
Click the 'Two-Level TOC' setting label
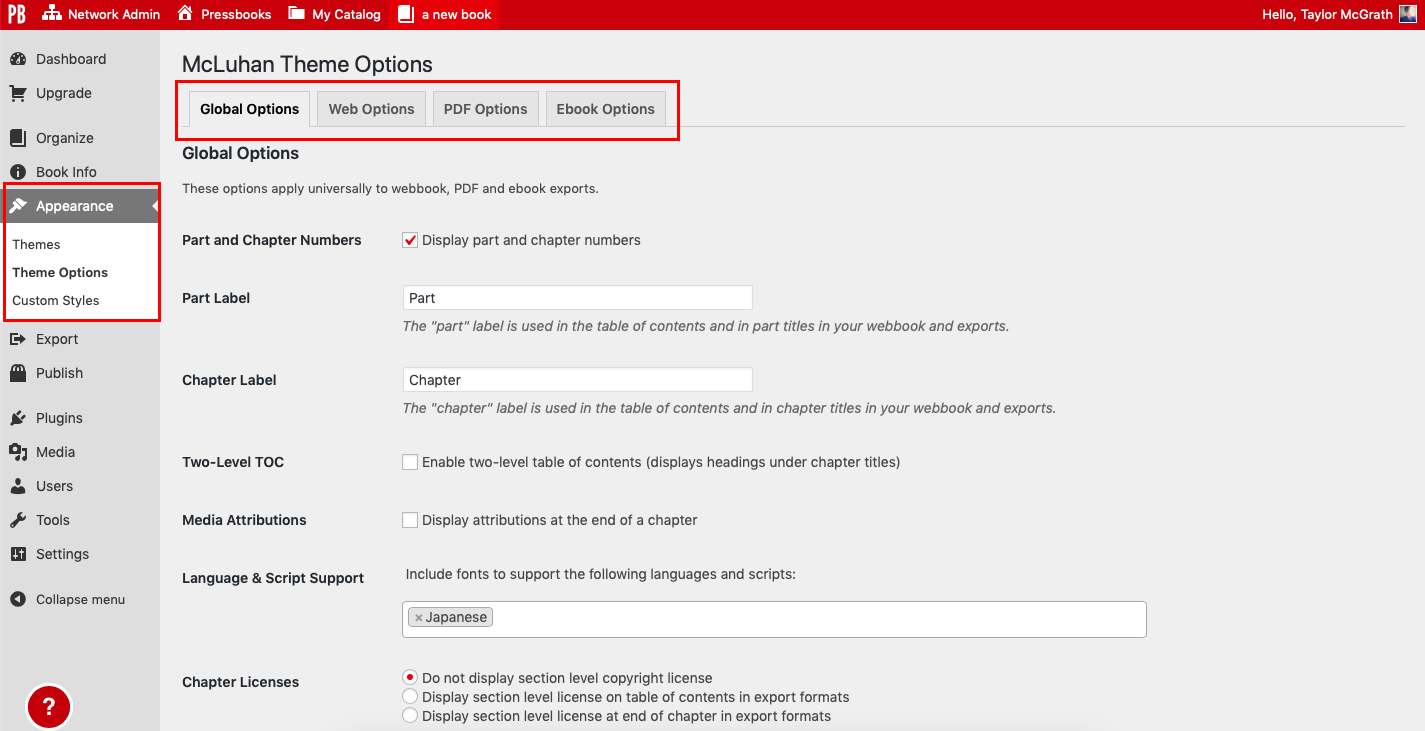click(x=233, y=462)
